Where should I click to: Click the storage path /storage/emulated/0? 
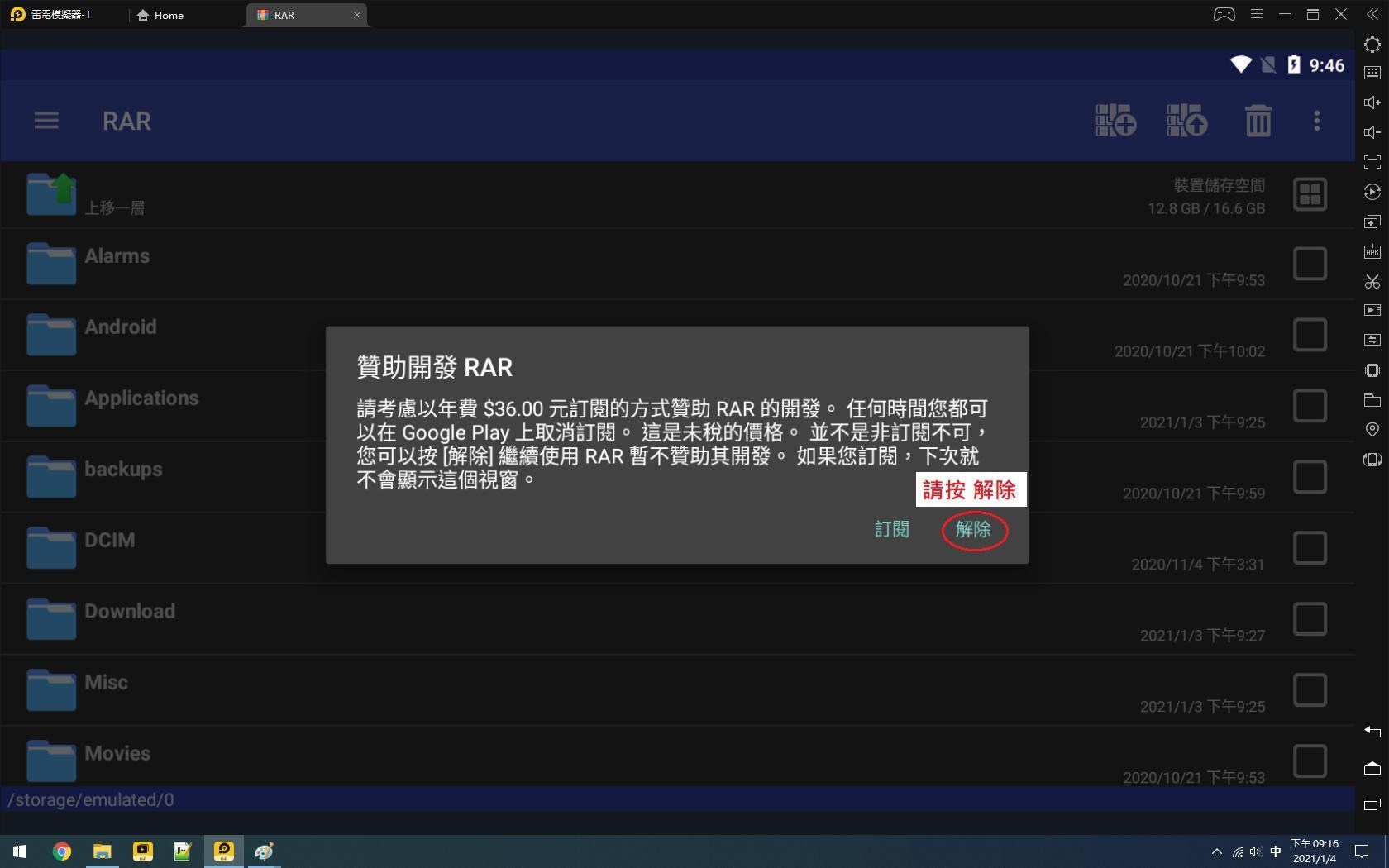(91, 799)
